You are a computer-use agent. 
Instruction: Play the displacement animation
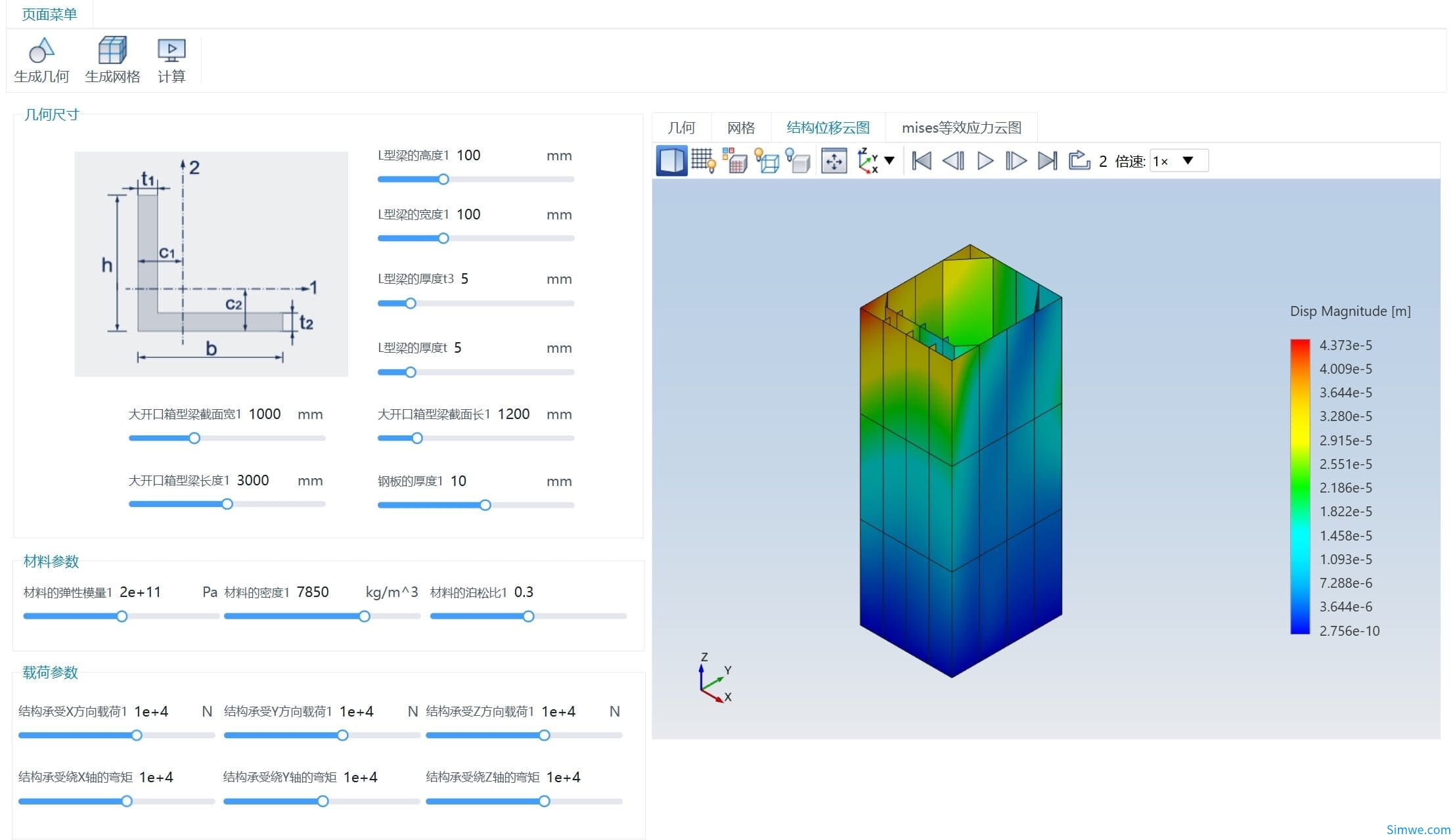coord(985,161)
